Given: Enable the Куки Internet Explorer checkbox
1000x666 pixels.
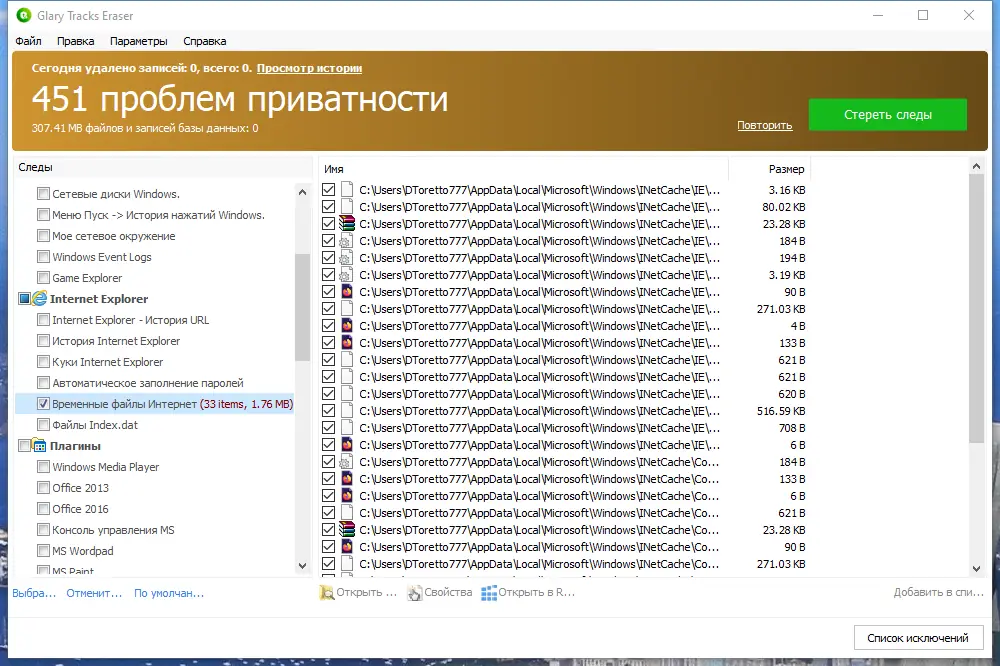Looking at the screenshot, I should (x=44, y=361).
